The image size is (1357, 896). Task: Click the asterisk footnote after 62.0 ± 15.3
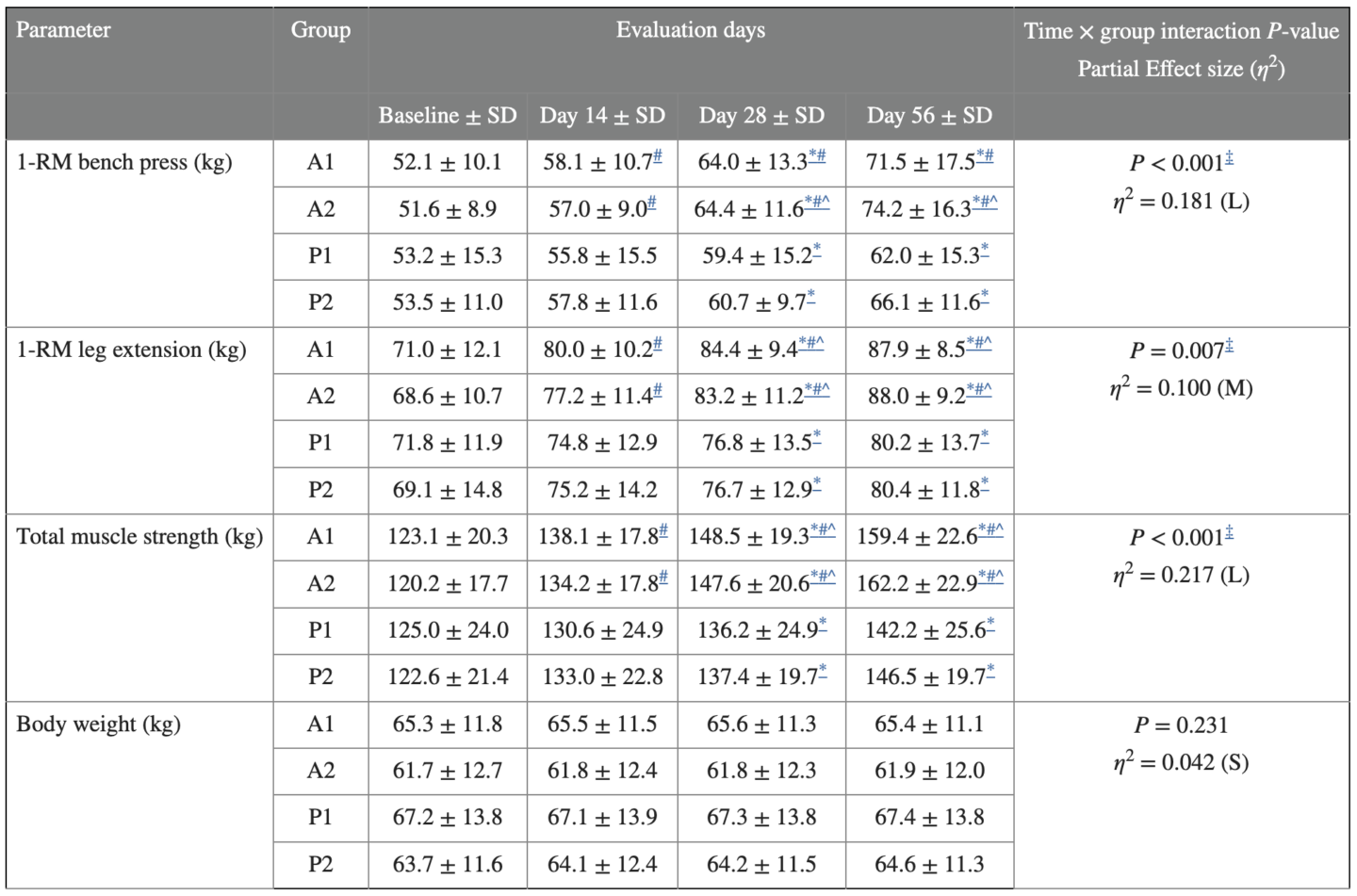tap(985, 251)
